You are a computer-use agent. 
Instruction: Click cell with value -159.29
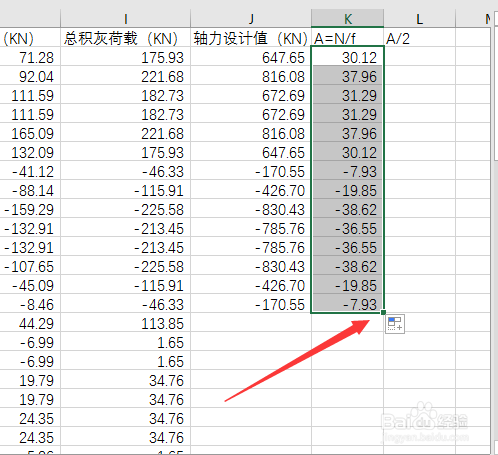(x=30, y=208)
